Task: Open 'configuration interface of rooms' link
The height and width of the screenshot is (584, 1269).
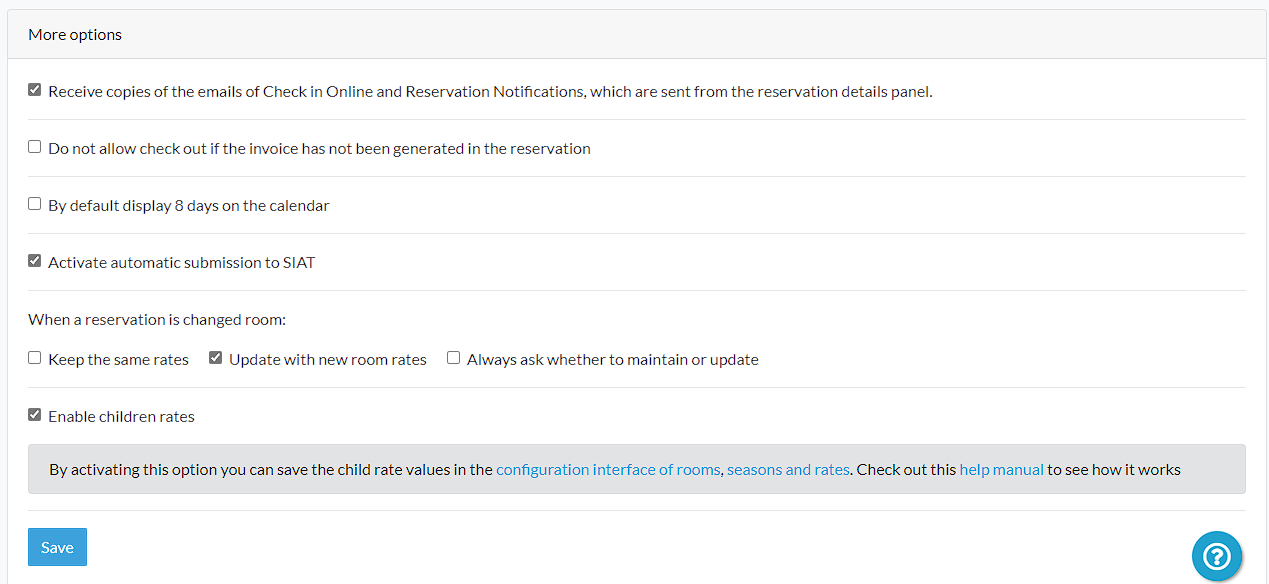Action: (608, 469)
